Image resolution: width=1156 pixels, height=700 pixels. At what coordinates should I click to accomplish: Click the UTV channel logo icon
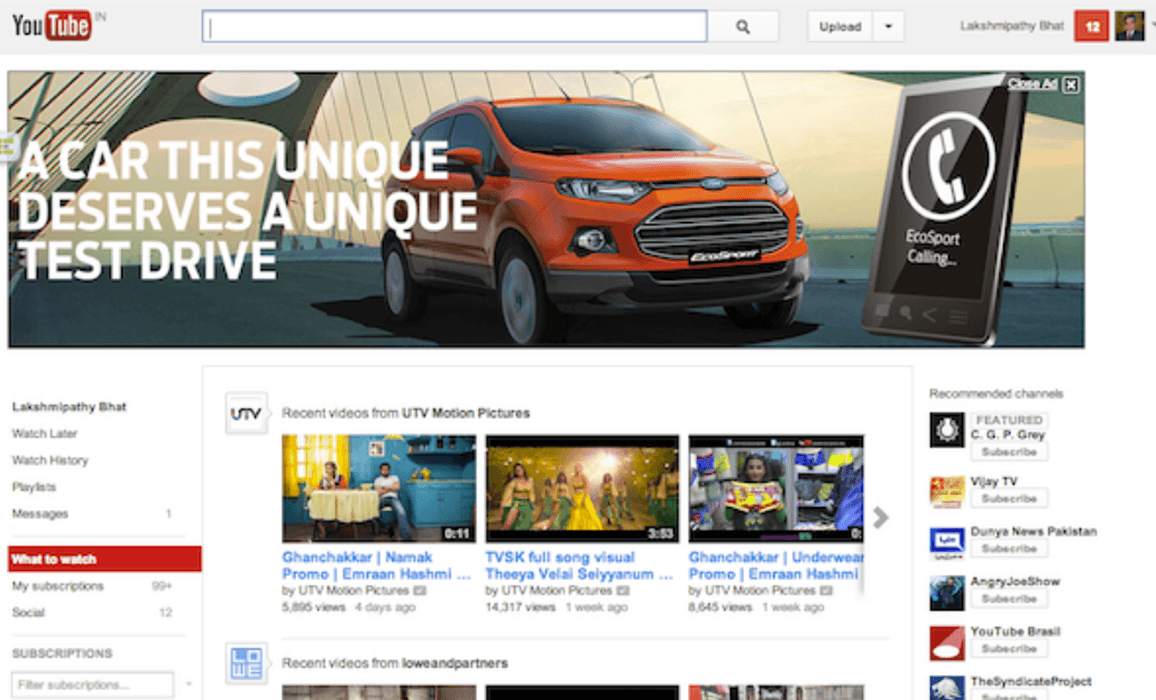coord(246,413)
